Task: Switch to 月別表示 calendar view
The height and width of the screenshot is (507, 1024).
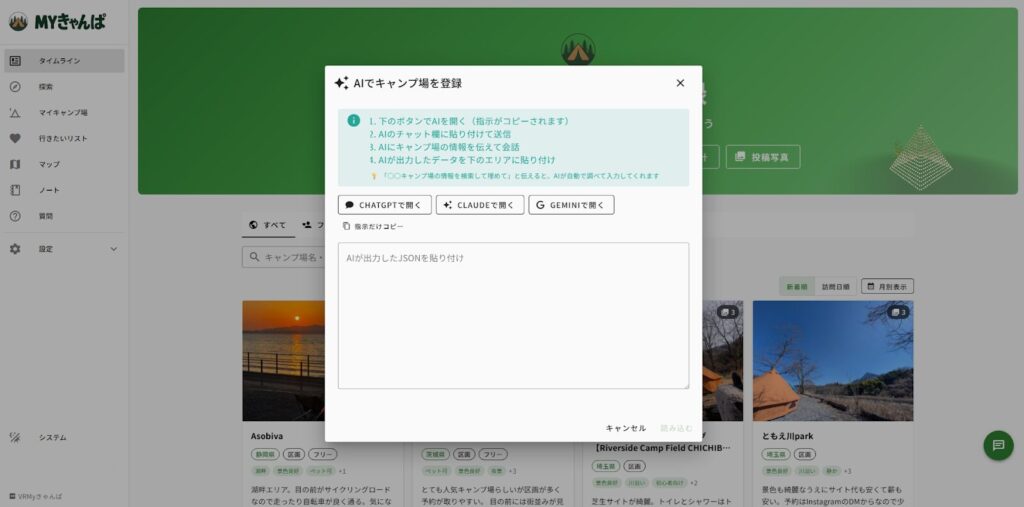Action: point(887,287)
